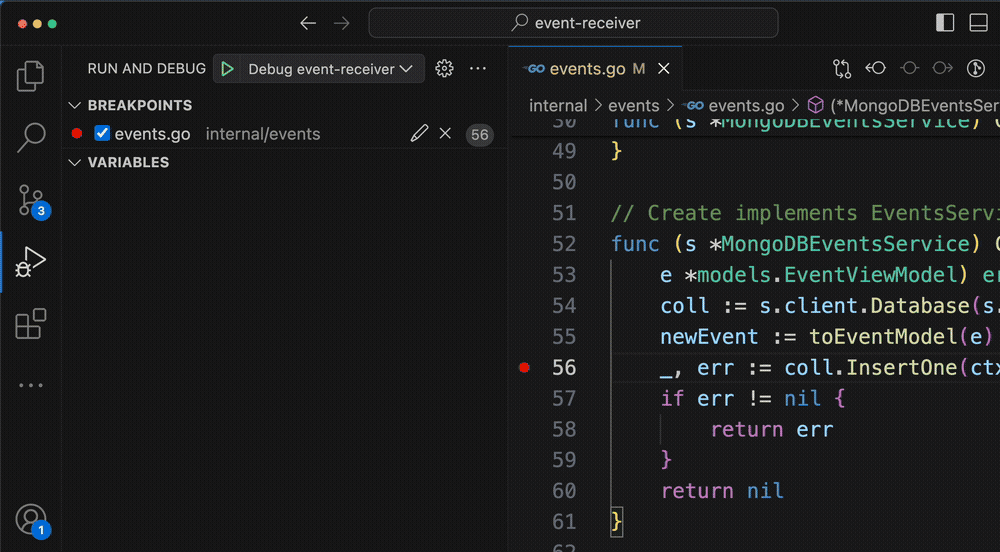Open Run and Debug more actions menu
The image size is (1000, 552).
pos(478,68)
